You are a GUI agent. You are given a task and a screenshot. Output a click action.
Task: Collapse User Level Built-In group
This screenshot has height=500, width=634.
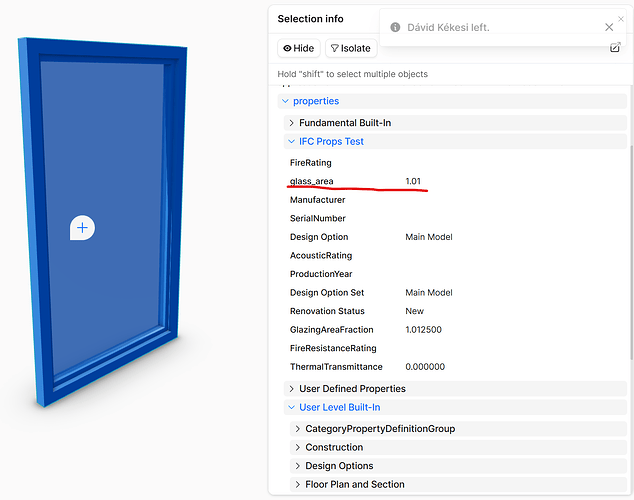pos(455,407)
